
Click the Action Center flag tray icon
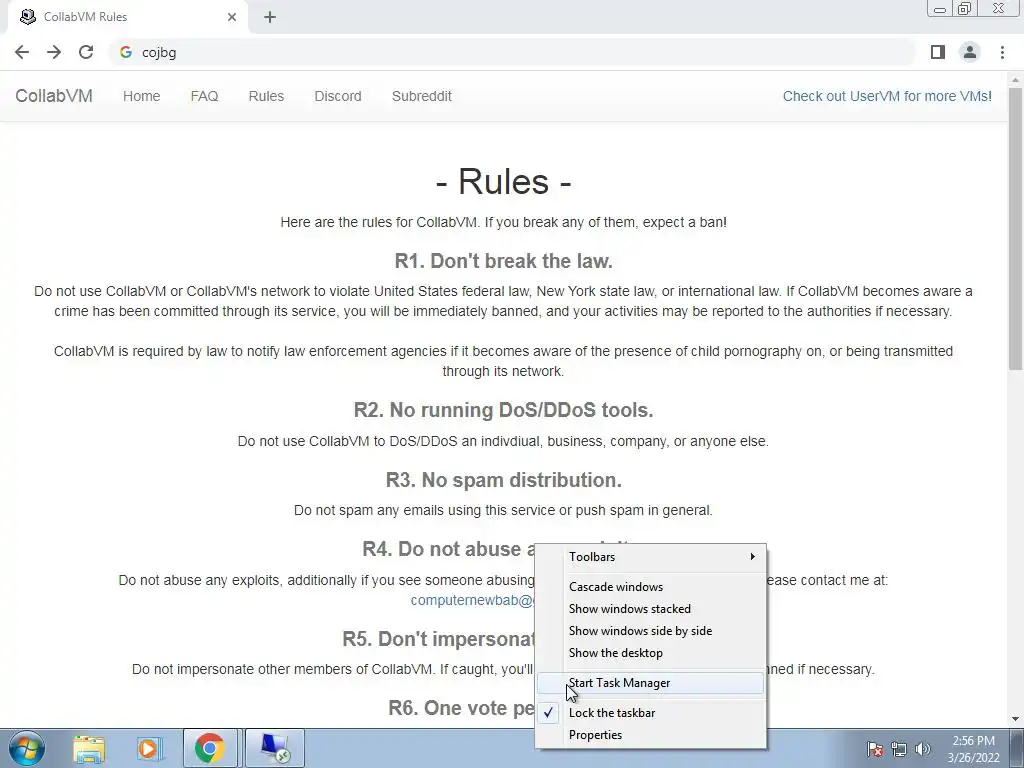pyautogui.click(x=875, y=749)
